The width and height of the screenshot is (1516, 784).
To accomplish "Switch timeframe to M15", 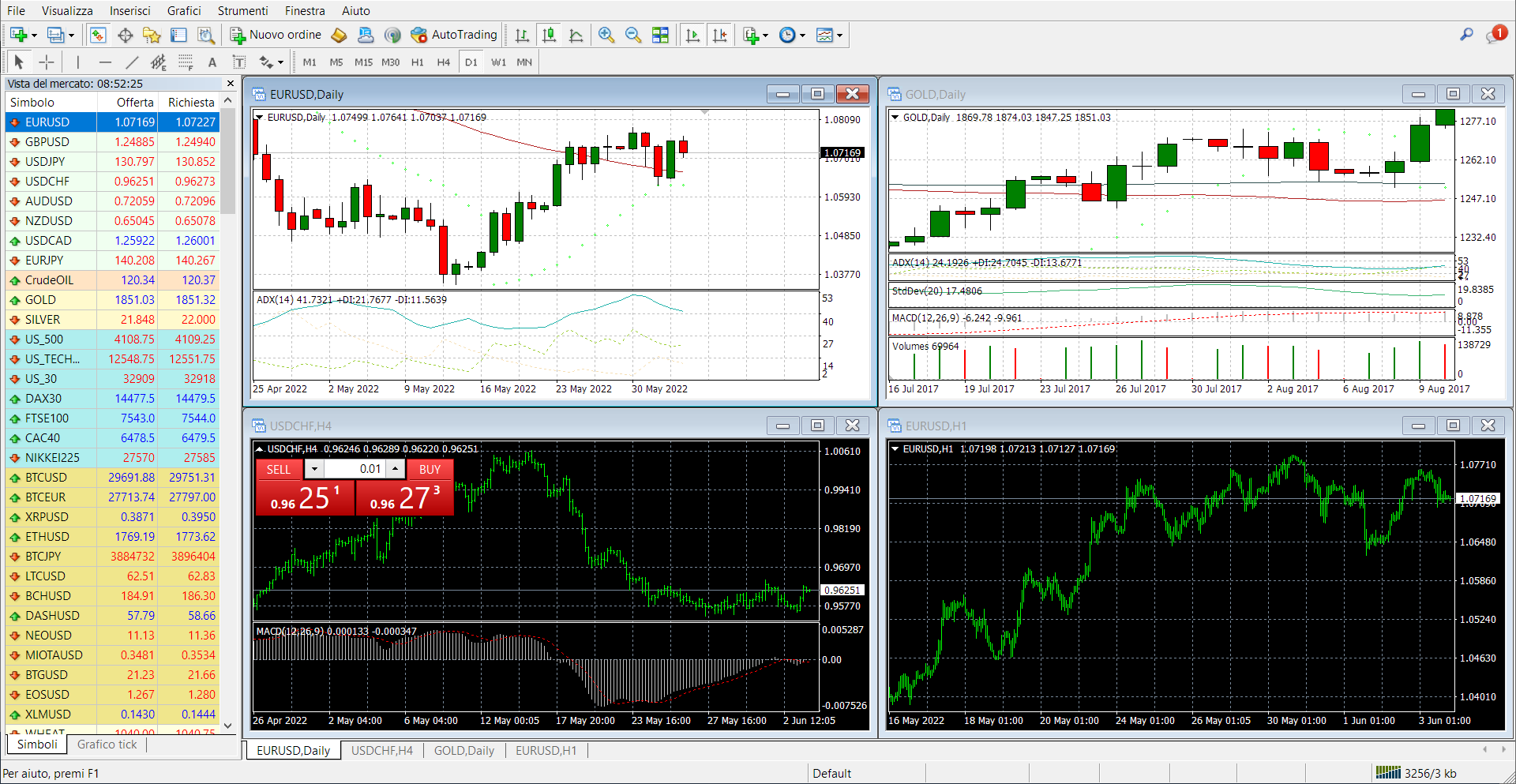I will [x=363, y=62].
